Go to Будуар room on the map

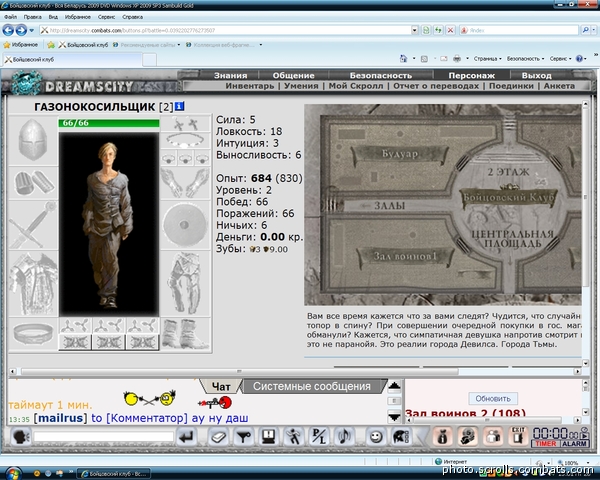399,154
